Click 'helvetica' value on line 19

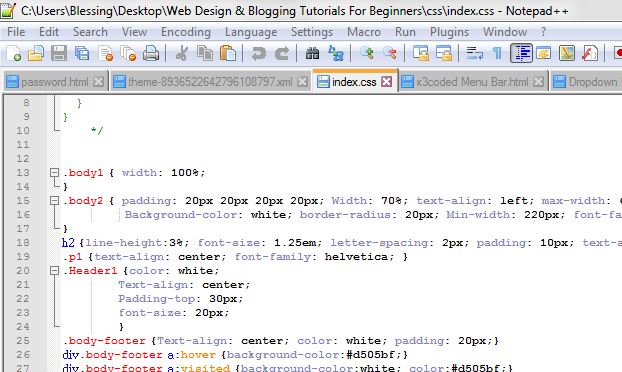point(356,257)
